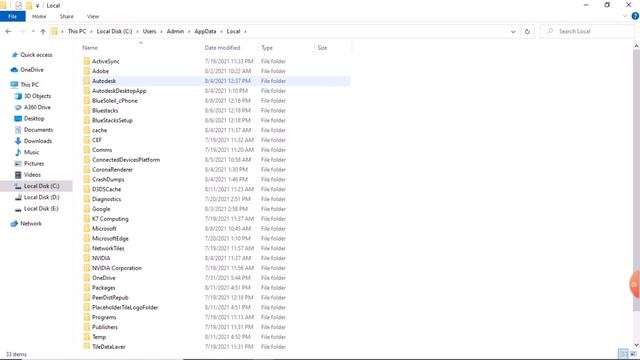Image resolution: width=640 pixels, height=360 pixels.
Task: Select the cache folder icon
Action: pyautogui.click(x=87, y=130)
